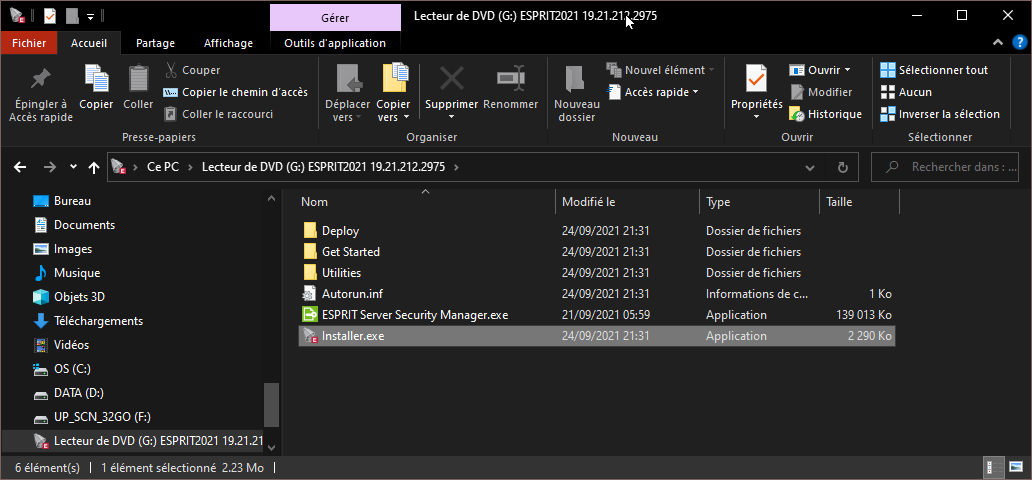Open the Partage ribbon tab

click(155, 43)
